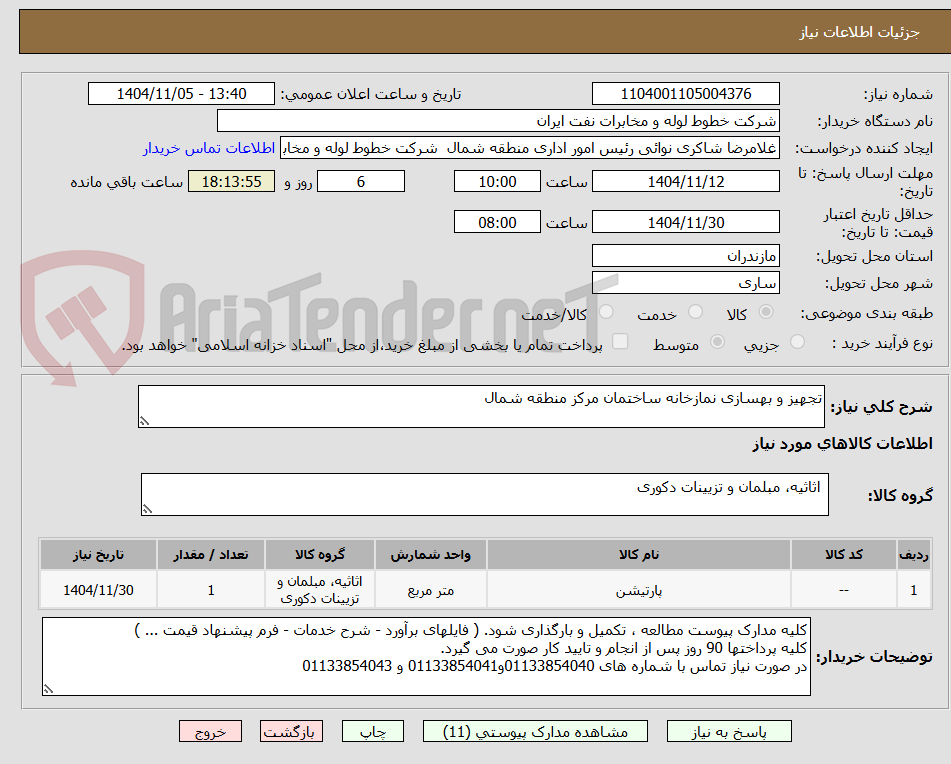This screenshot has height=764, width=951.
Task: Click the remaining days field showing 6
Action: (360, 181)
